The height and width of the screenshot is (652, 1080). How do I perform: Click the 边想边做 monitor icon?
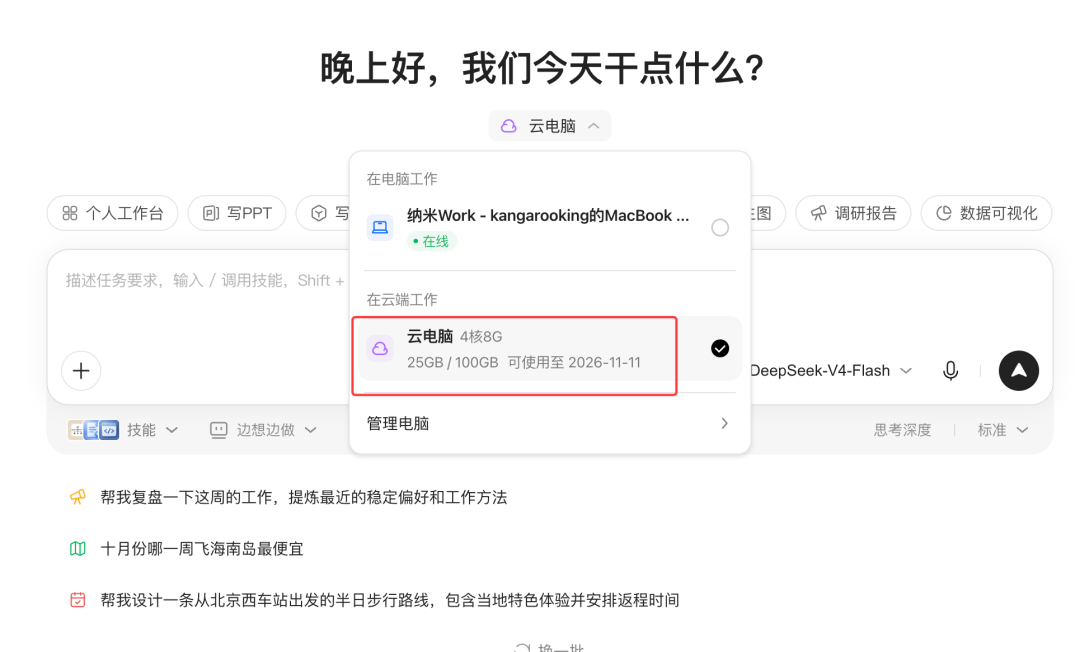point(218,430)
